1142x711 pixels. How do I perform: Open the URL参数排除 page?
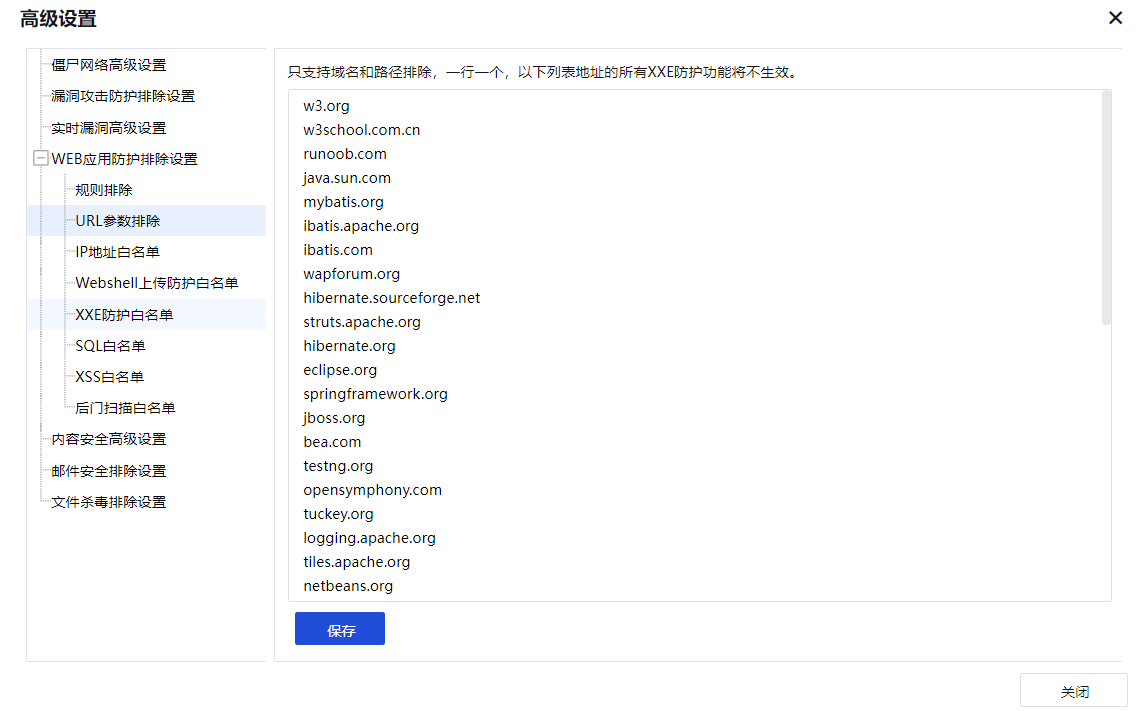(x=117, y=221)
